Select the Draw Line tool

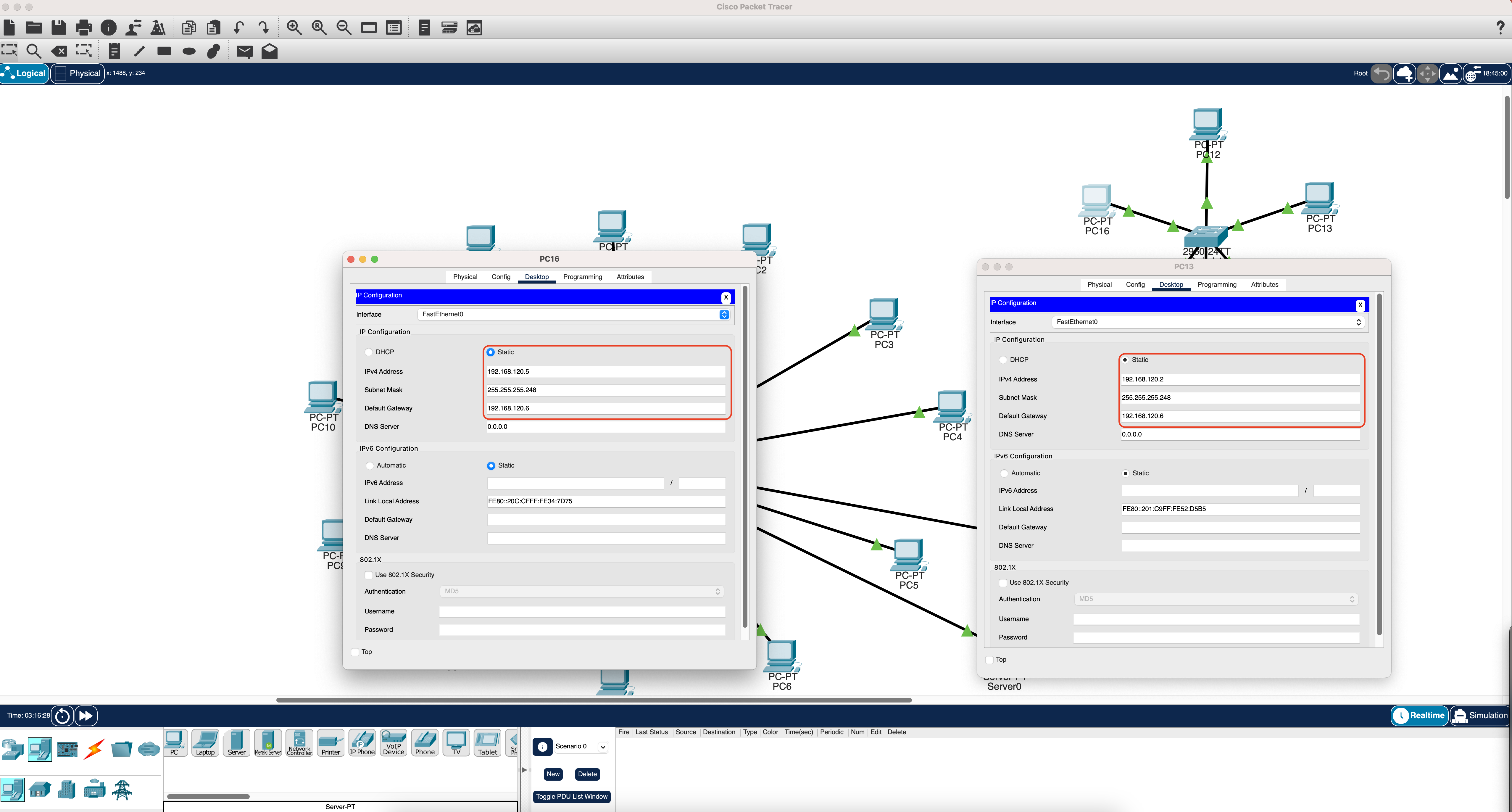(x=139, y=52)
